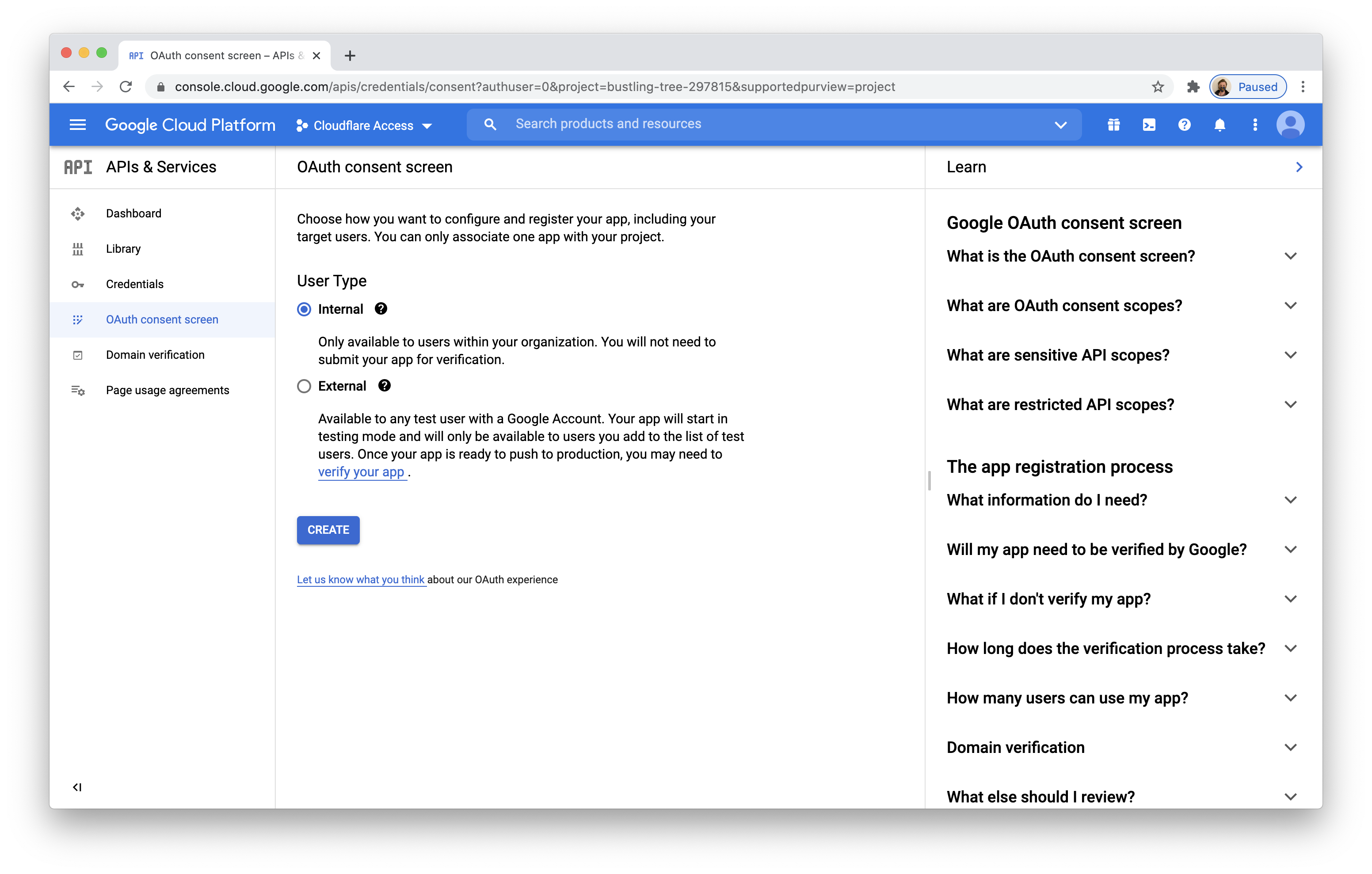Click the Library icon in sidebar
This screenshot has width=1372, height=874.
pyautogui.click(x=78, y=248)
